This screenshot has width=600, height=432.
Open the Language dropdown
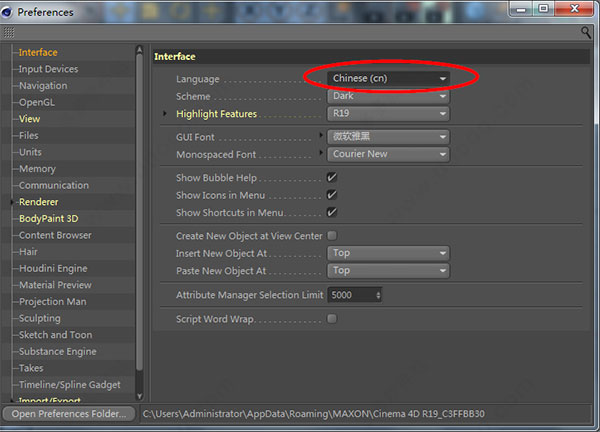[x=389, y=79]
